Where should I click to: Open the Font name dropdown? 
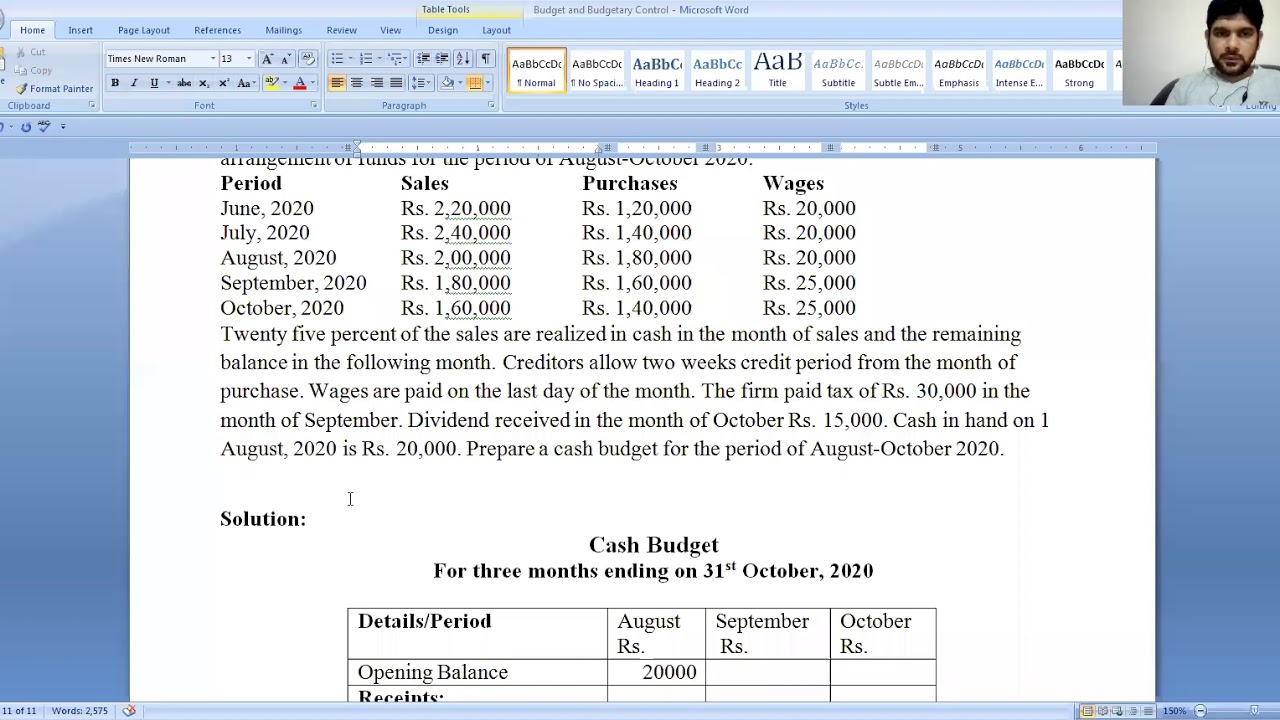(213, 59)
